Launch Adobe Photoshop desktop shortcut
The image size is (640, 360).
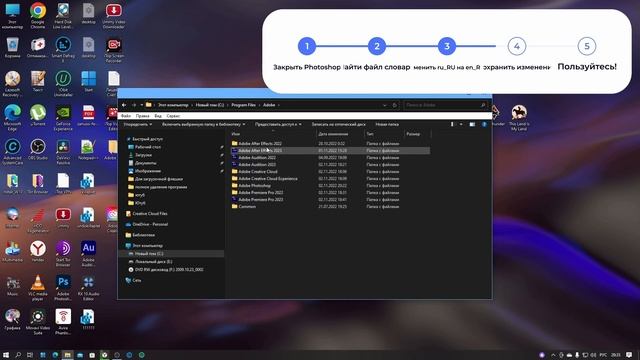click(63, 287)
